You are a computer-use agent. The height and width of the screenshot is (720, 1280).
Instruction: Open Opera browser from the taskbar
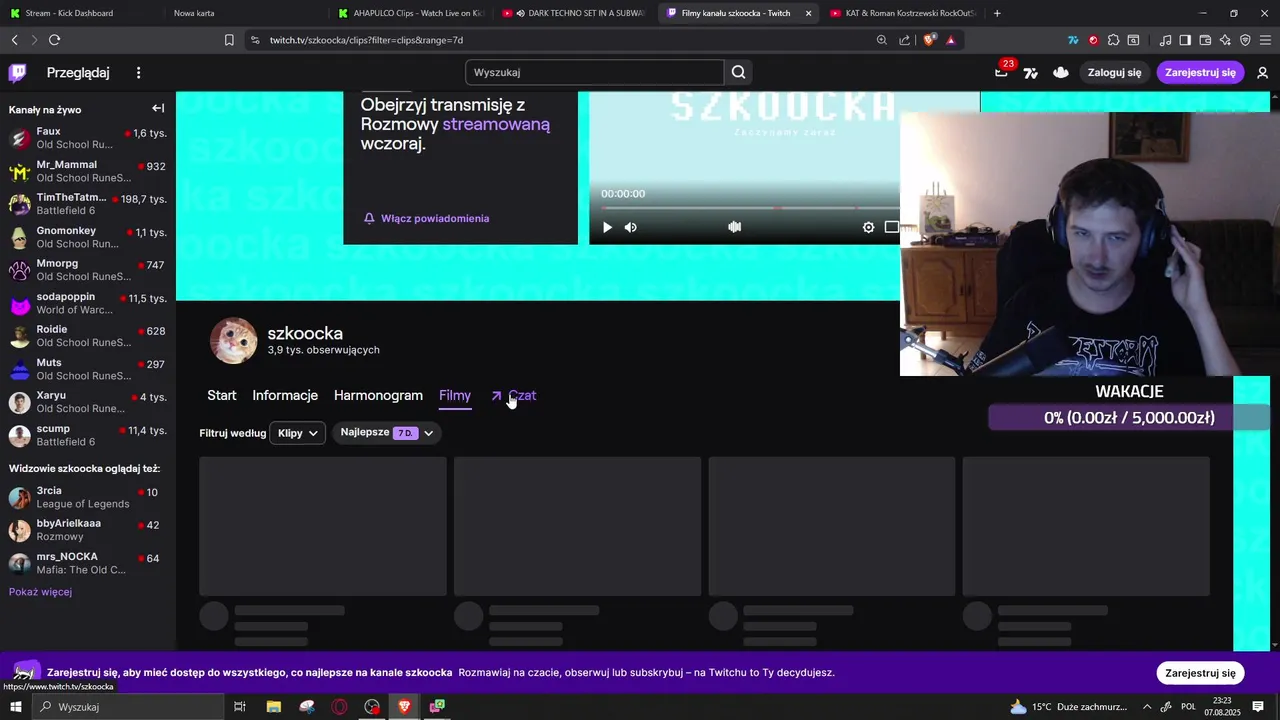pyautogui.click(x=340, y=707)
